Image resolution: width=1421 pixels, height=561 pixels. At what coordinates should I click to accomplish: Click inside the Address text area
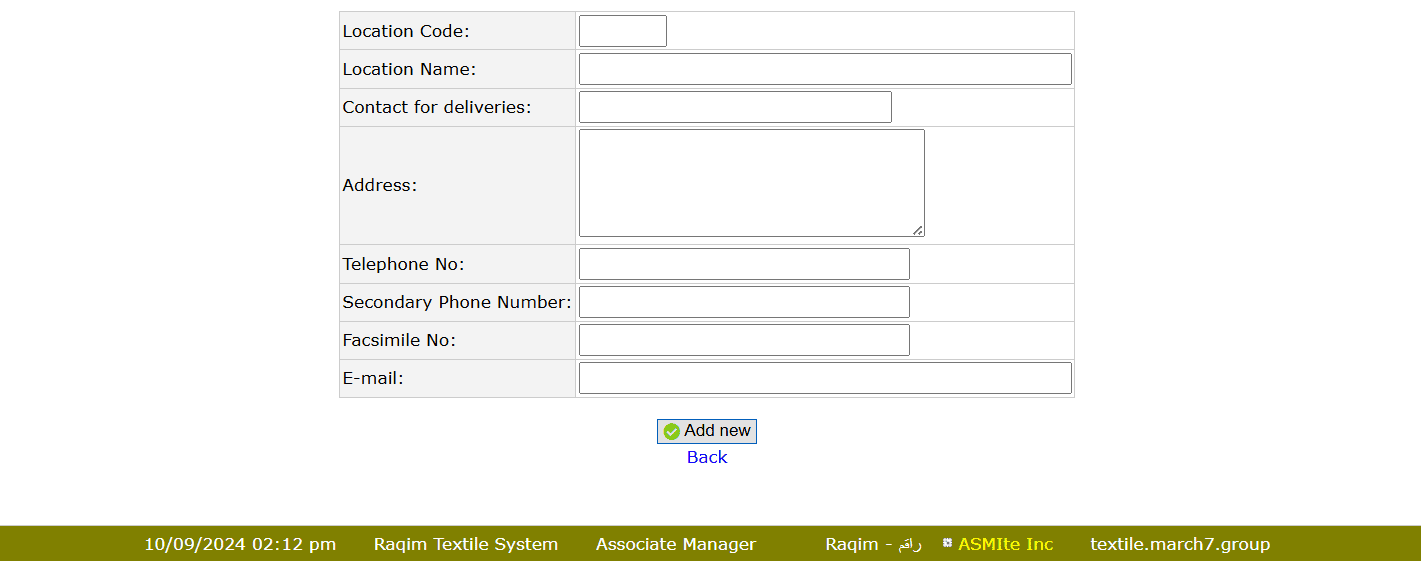point(751,183)
